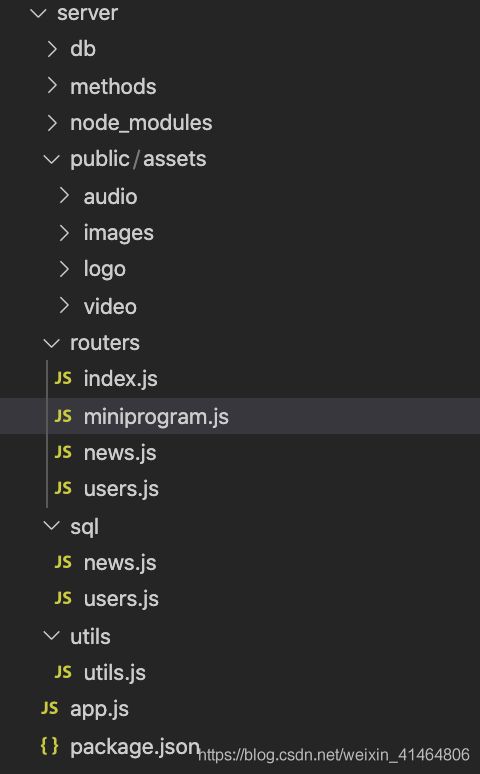
Task: Open news.js under sql folder
Action: tap(120, 562)
